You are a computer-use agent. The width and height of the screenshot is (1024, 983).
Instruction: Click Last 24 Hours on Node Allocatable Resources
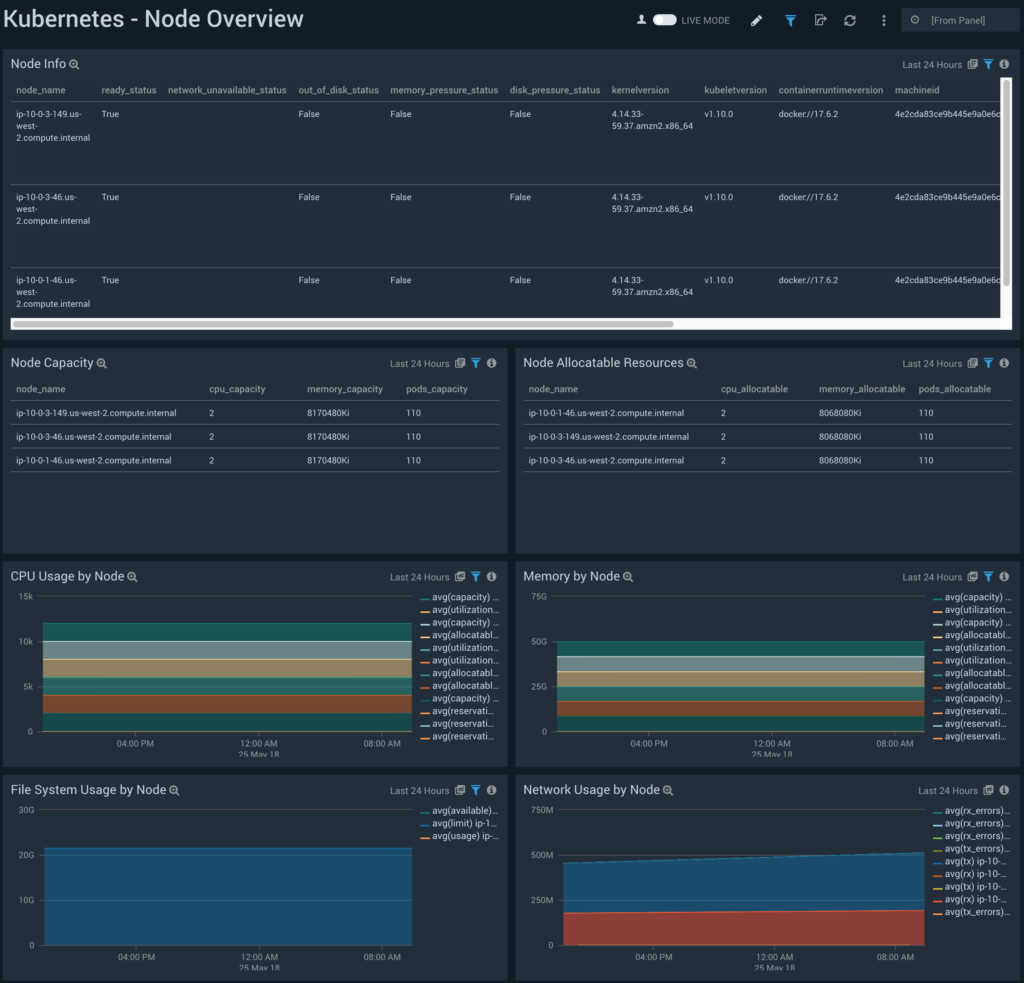coord(932,364)
